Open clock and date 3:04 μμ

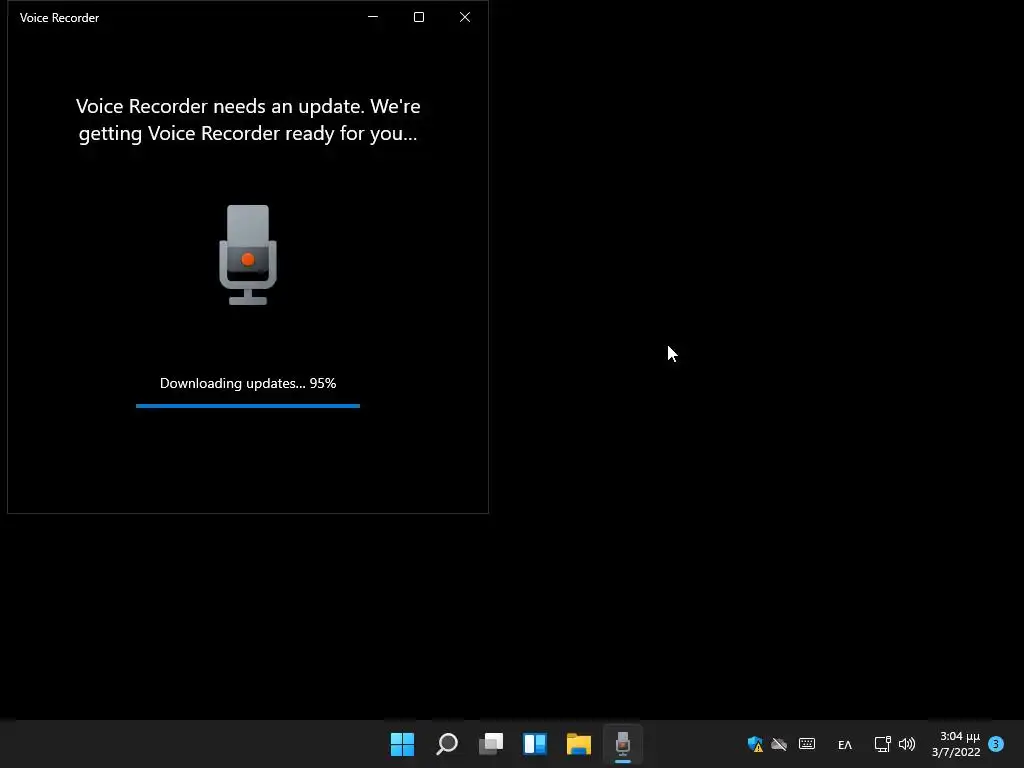956,744
